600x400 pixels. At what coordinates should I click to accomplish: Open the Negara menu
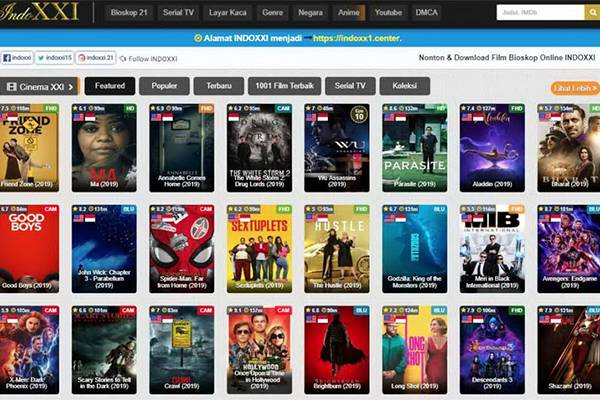pos(310,13)
